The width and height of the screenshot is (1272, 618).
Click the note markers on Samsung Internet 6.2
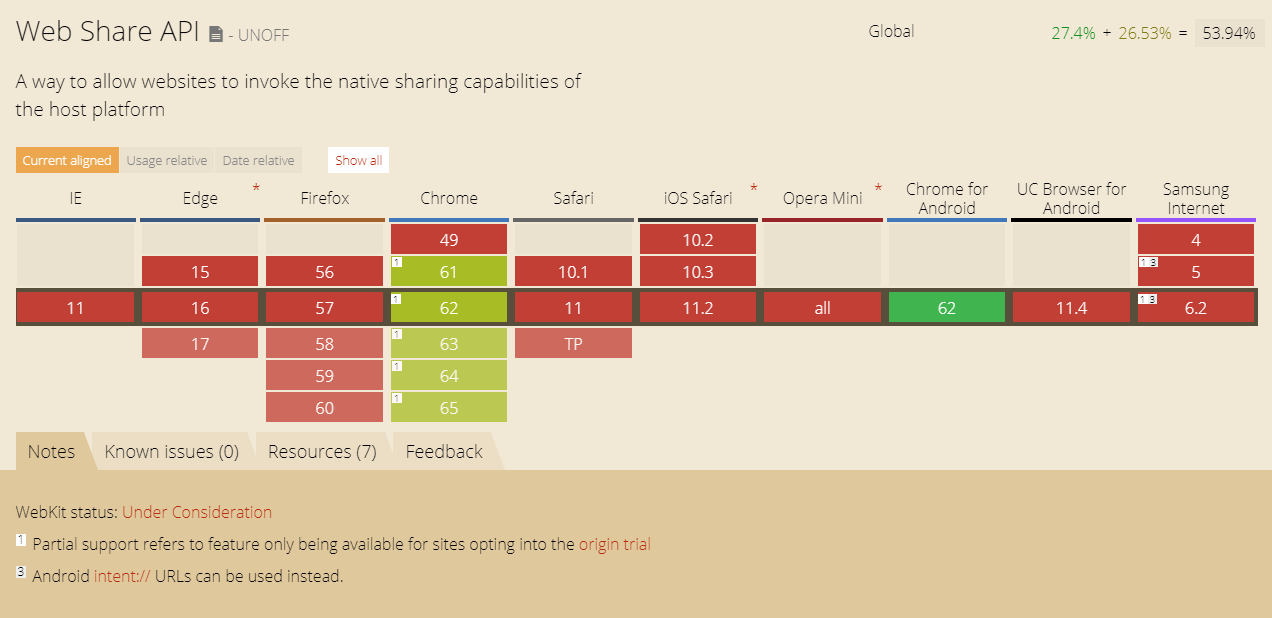click(x=1146, y=298)
